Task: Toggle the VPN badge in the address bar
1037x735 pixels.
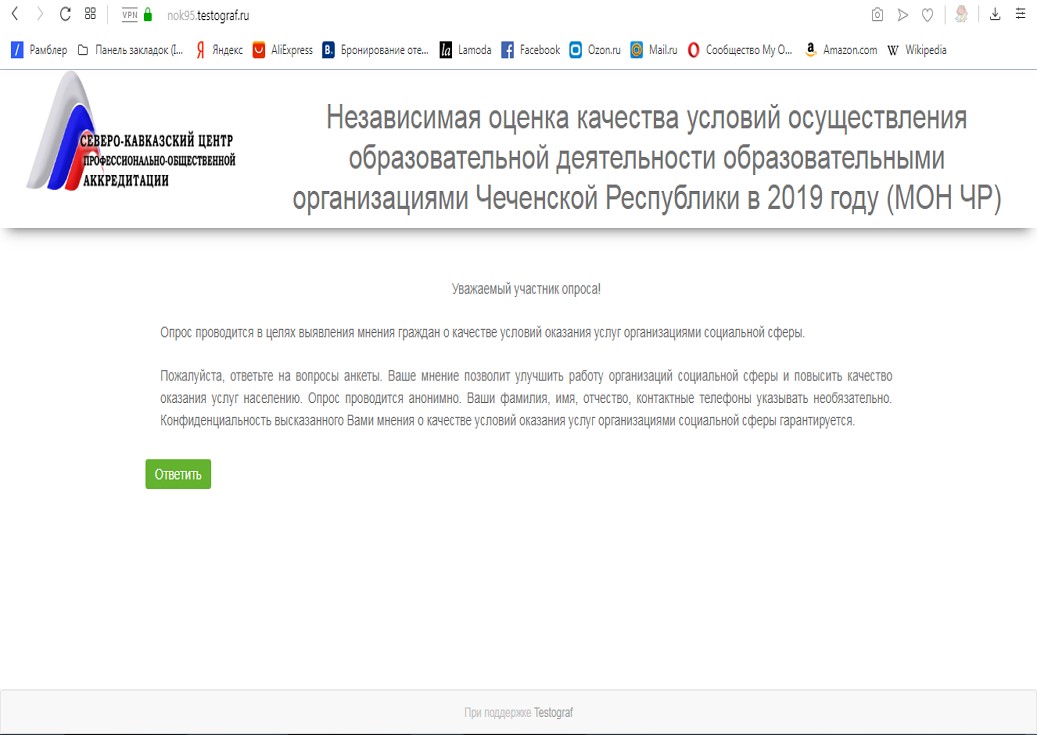Action: tap(130, 15)
